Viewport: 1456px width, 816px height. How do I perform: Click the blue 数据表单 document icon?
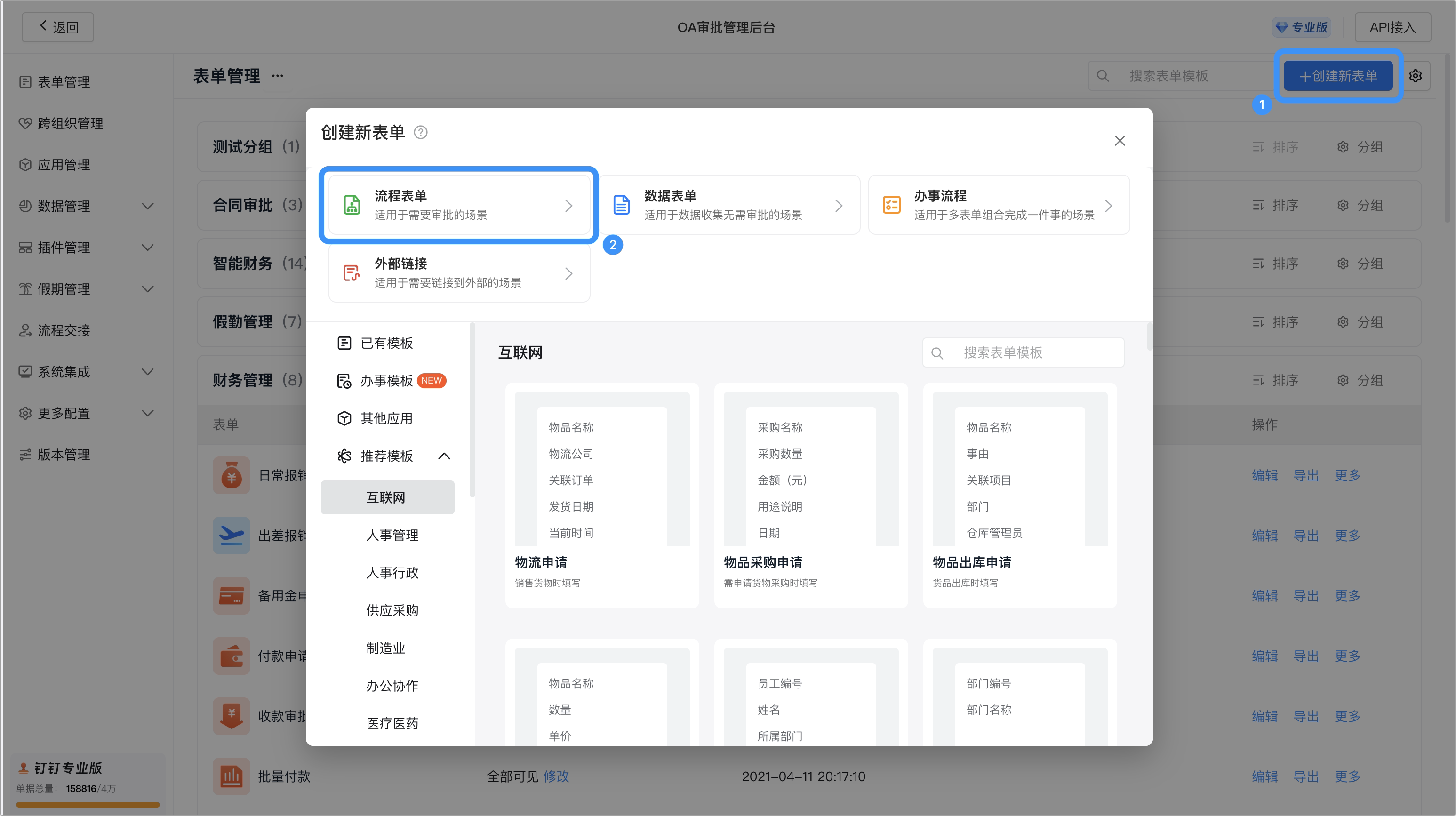tap(621, 205)
